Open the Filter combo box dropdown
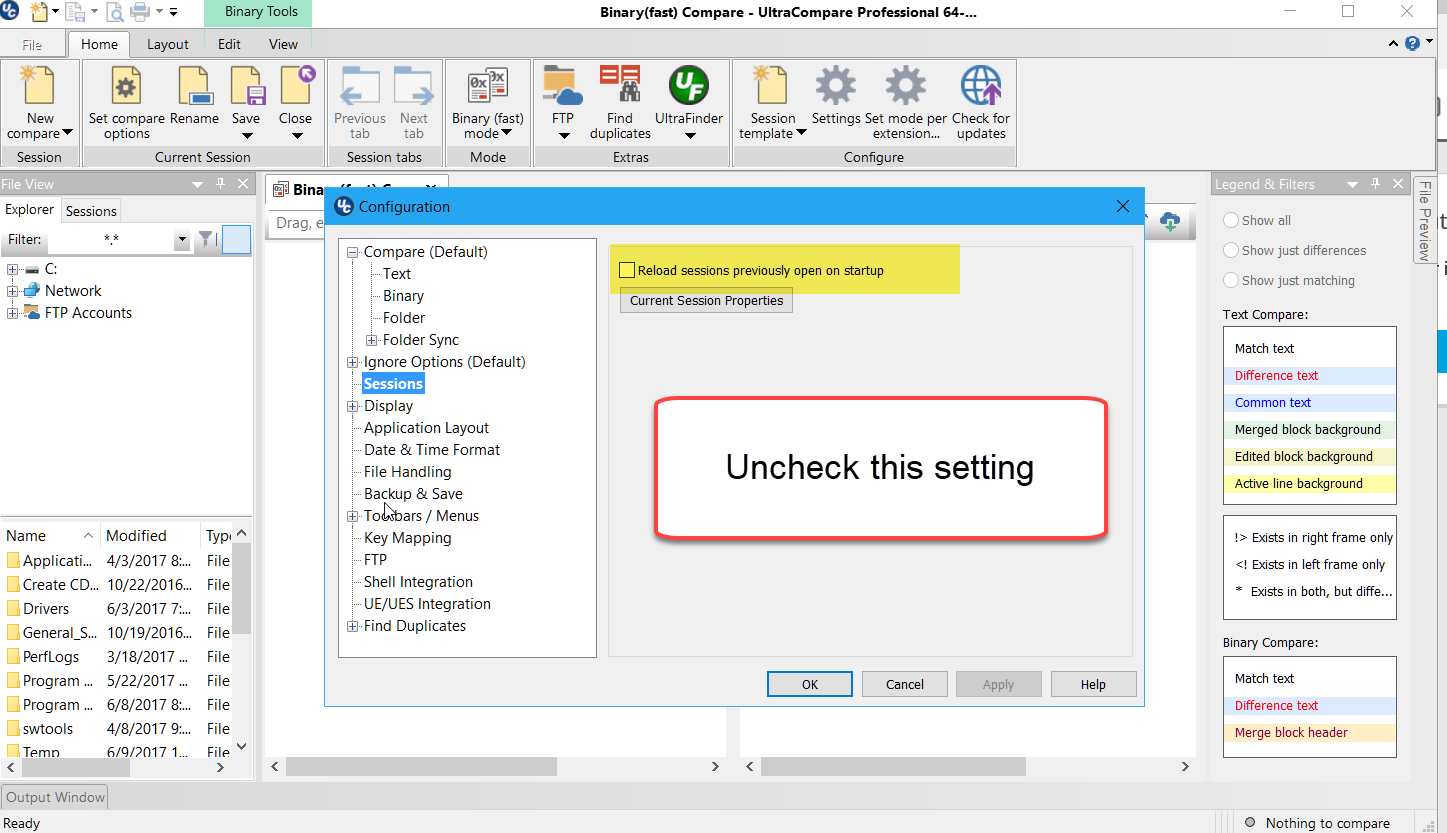Viewport: 1447px width, 833px height. coord(181,240)
